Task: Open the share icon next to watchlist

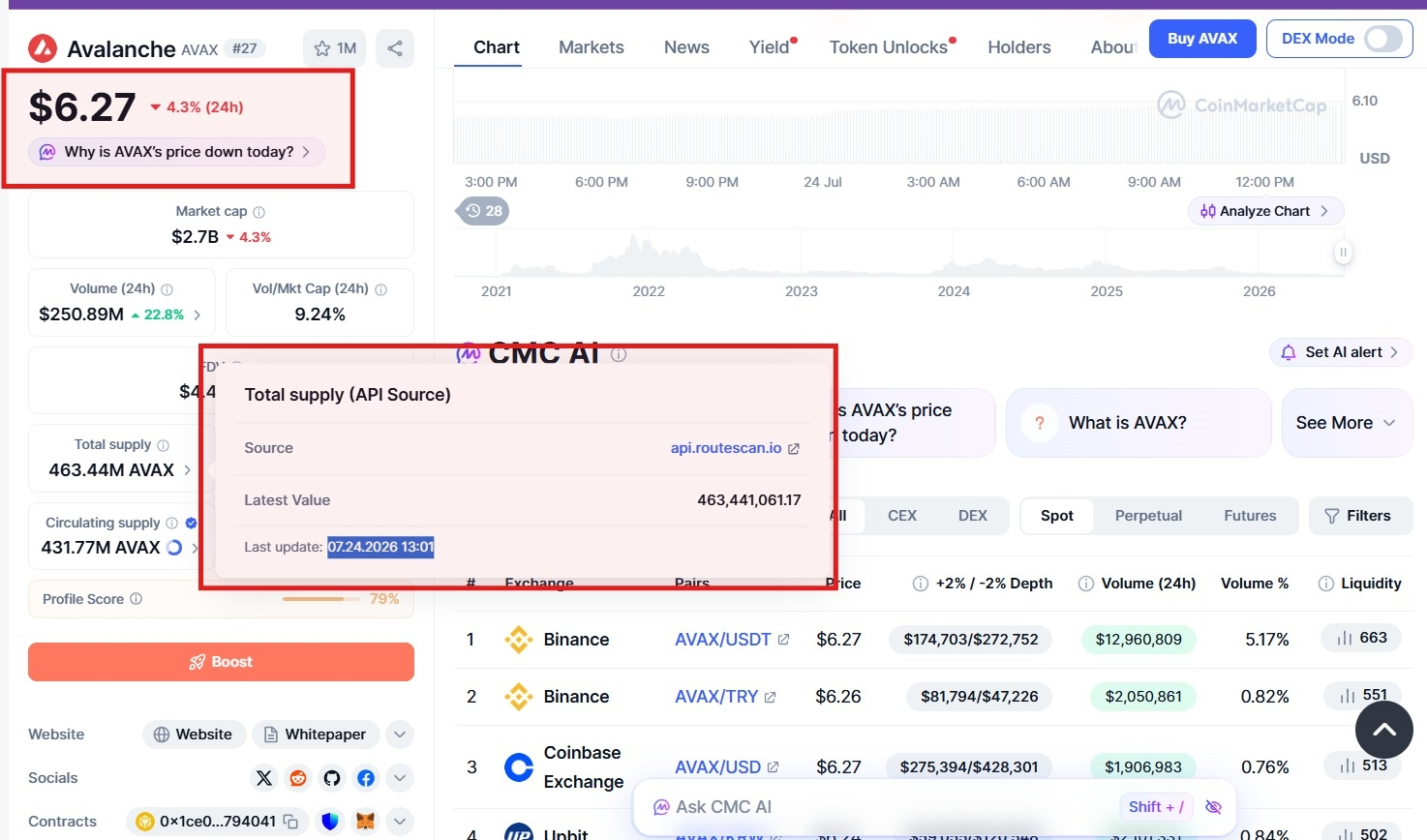Action: [x=395, y=48]
